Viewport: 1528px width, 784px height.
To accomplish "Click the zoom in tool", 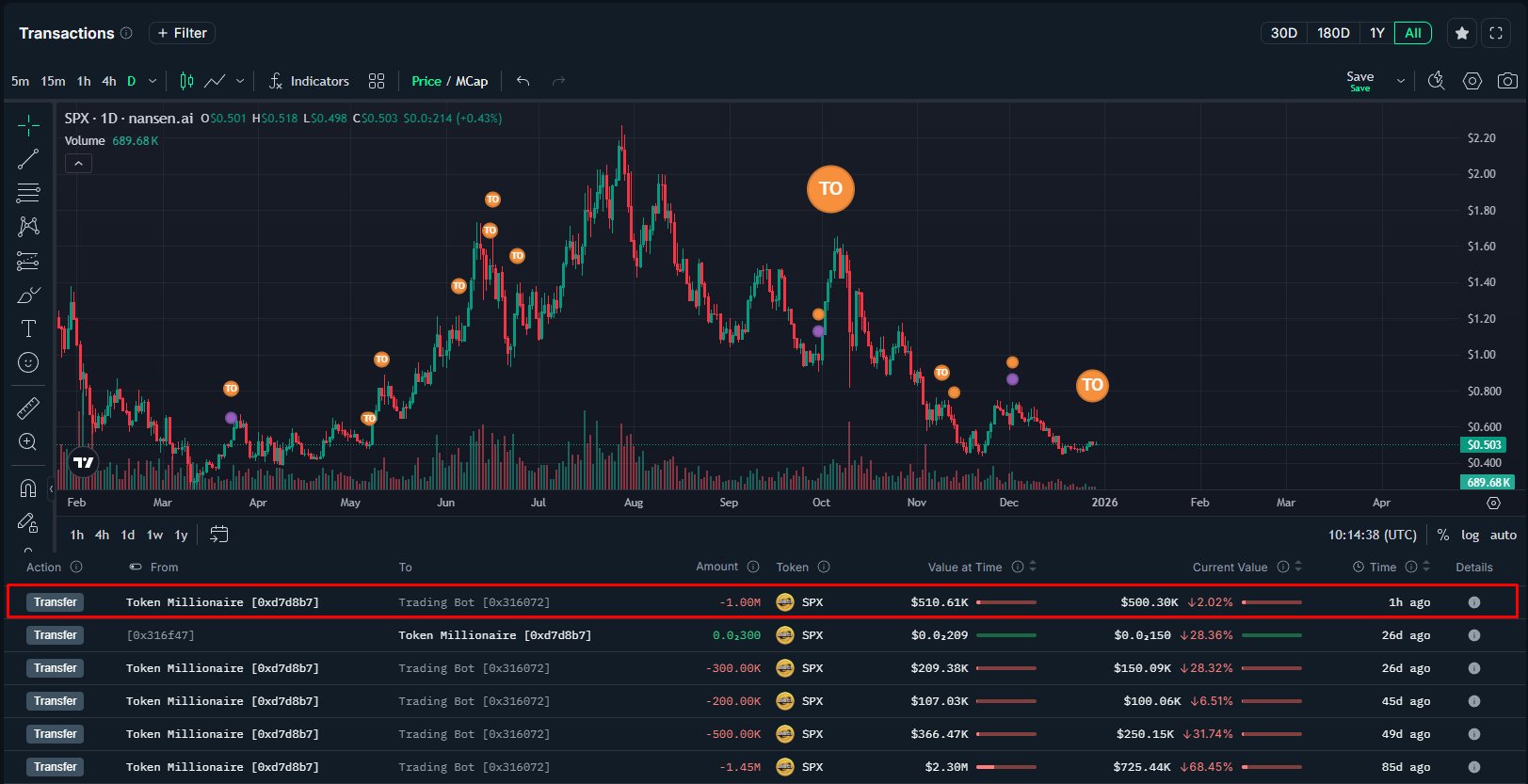I will 28,442.
